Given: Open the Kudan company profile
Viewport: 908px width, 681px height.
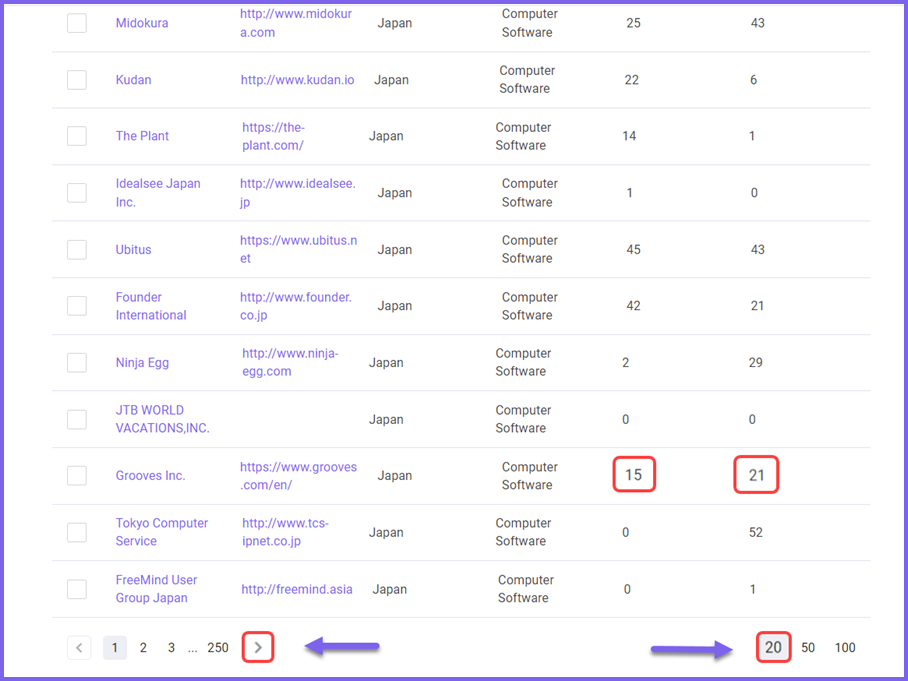Looking at the screenshot, I should coord(133,80).
